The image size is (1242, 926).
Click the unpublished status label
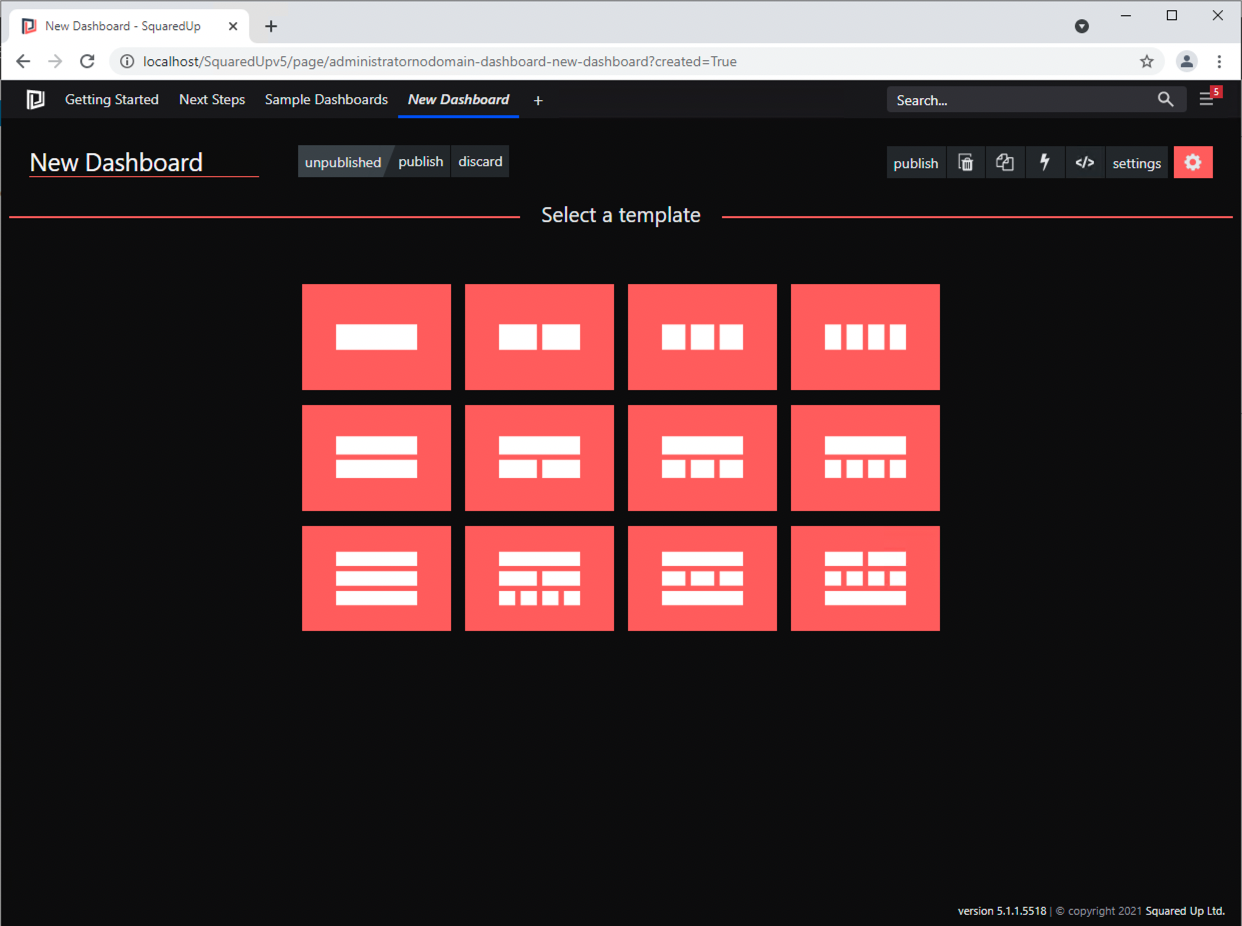[x=343, y=162]
